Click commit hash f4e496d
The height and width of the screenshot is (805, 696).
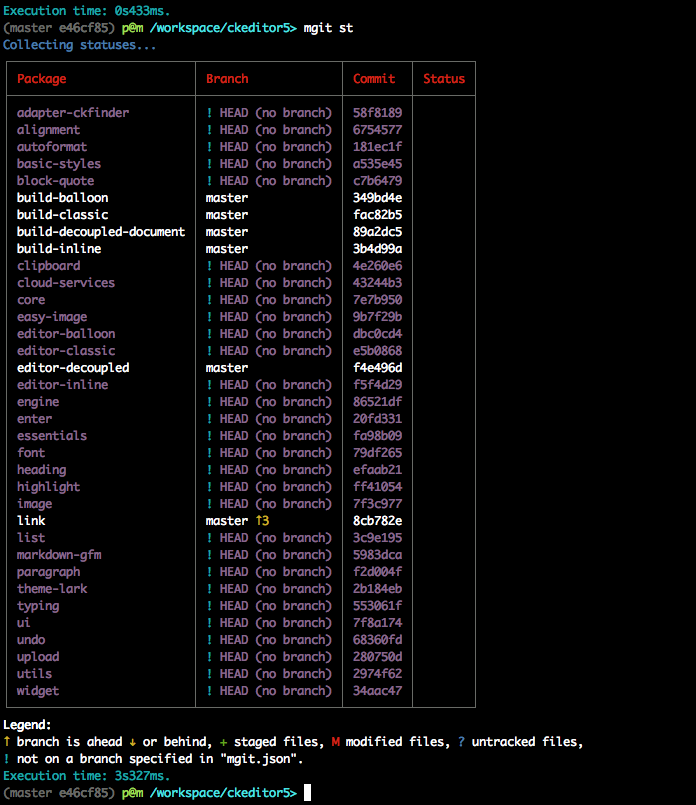click(x=377, y=368)
